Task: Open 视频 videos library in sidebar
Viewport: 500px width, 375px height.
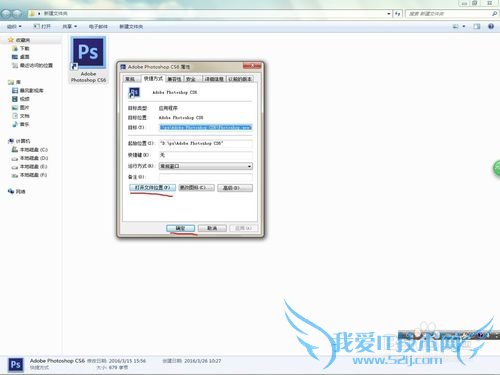Action: pos(21,99)
